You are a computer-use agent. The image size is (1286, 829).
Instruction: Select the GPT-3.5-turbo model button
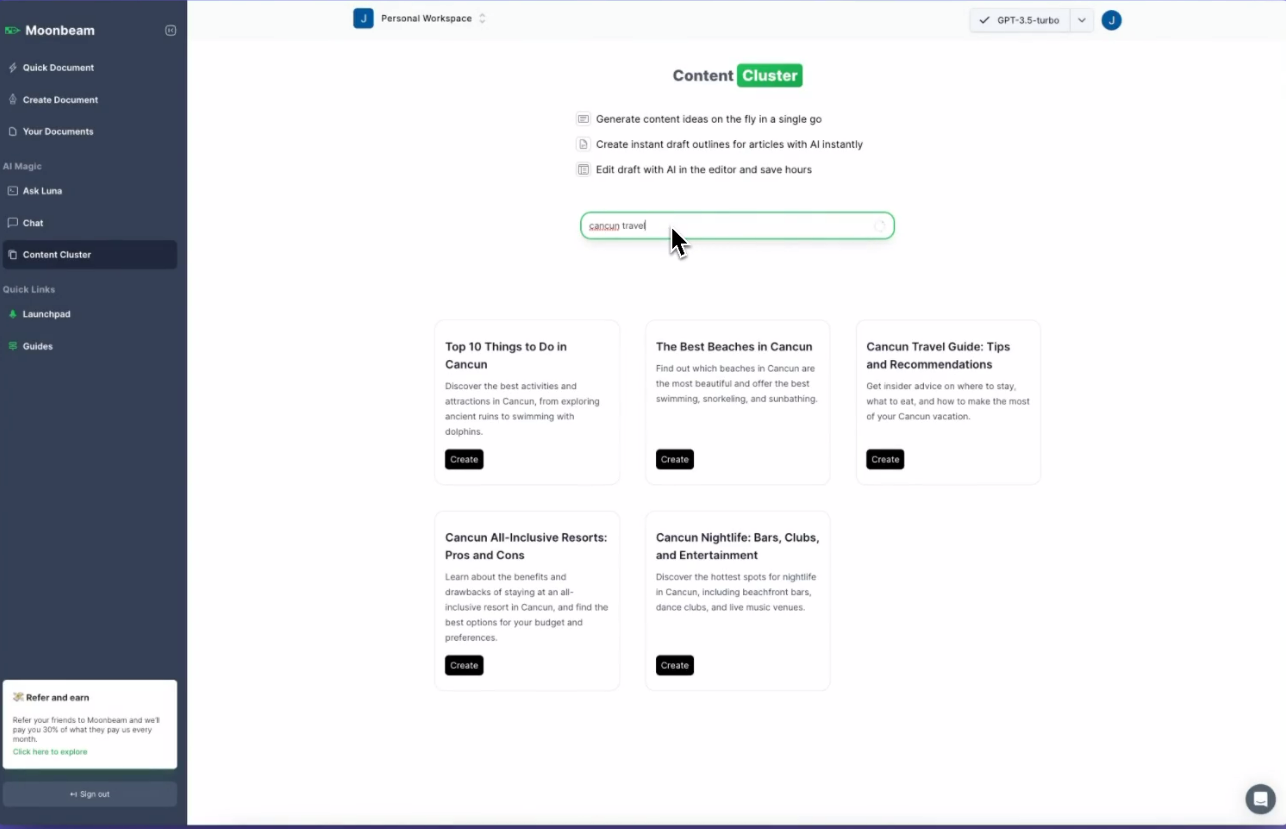point(1020,20)
